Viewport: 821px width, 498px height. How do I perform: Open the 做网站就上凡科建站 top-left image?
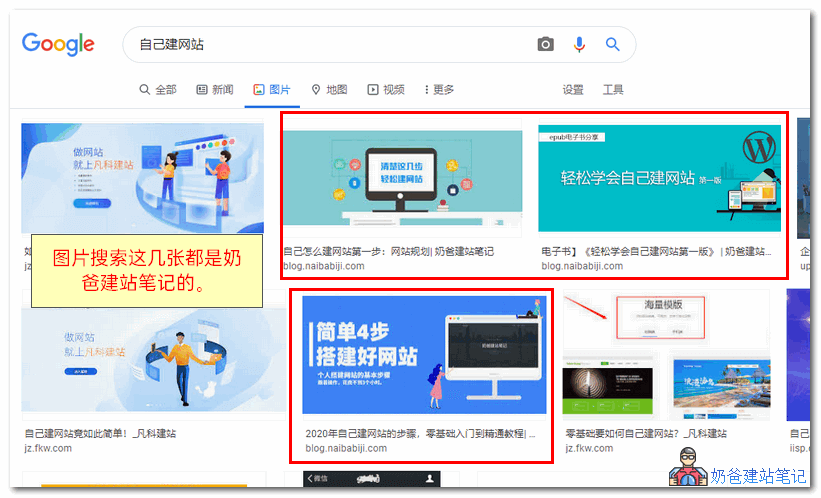tap(142, 178)
